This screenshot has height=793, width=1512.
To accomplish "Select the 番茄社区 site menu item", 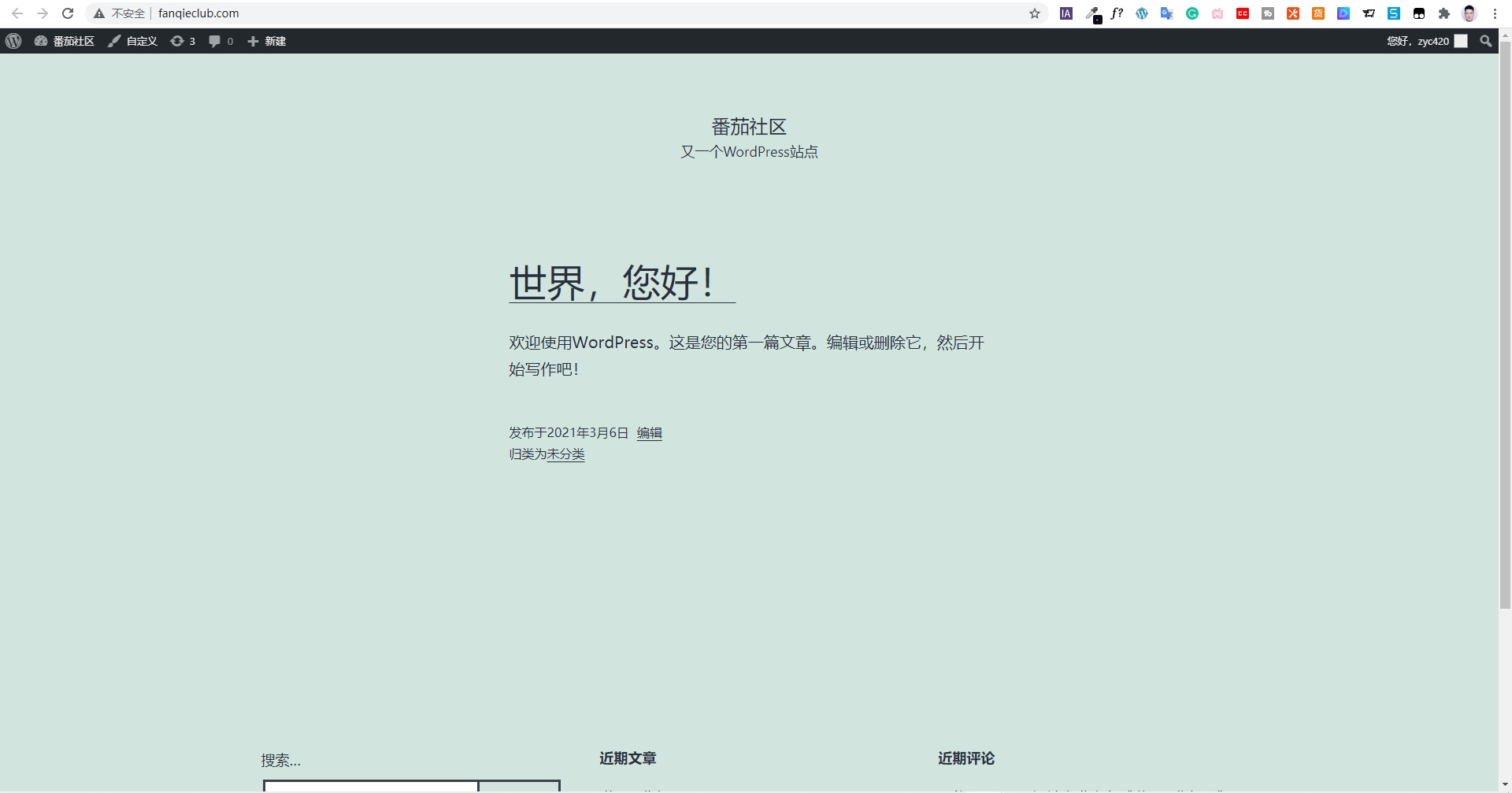I will tap(72, 41).
